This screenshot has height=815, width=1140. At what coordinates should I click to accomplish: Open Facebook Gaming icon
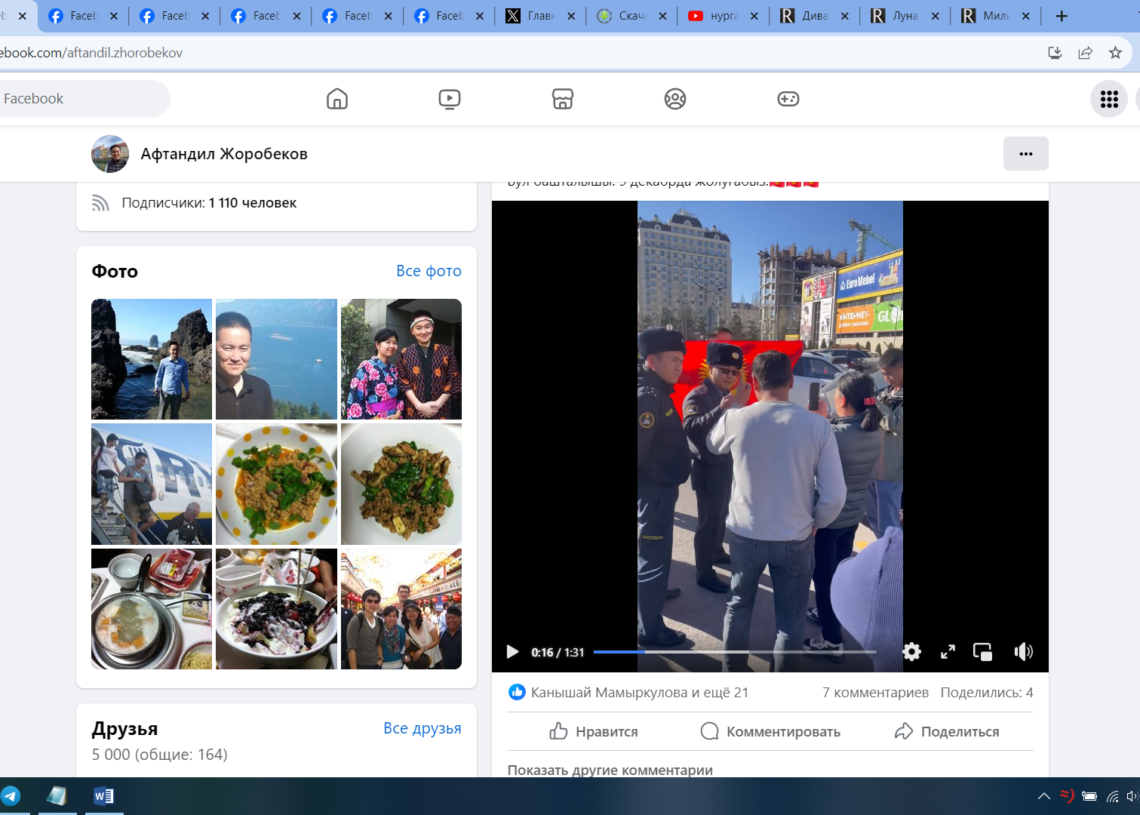[x=788, y=99]
